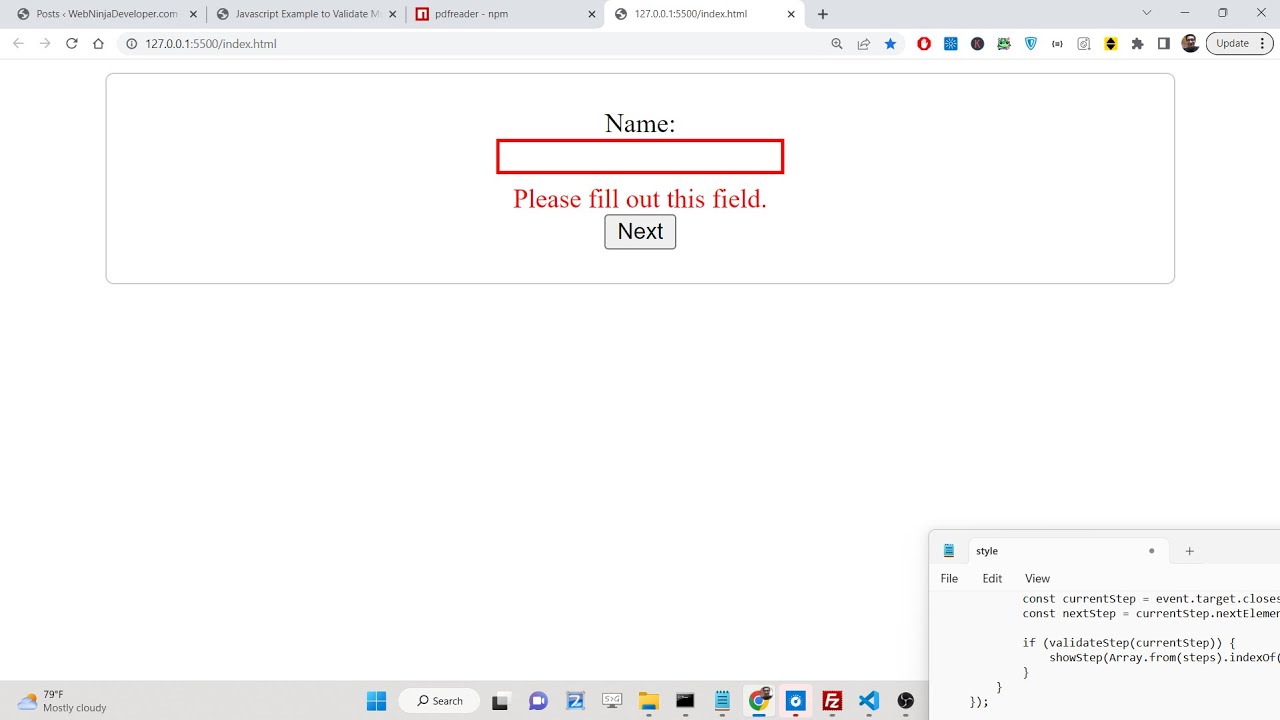Open a new browser tab
Image resolution: width=1280 pixels, height=720 pixels.
point(822,14)
